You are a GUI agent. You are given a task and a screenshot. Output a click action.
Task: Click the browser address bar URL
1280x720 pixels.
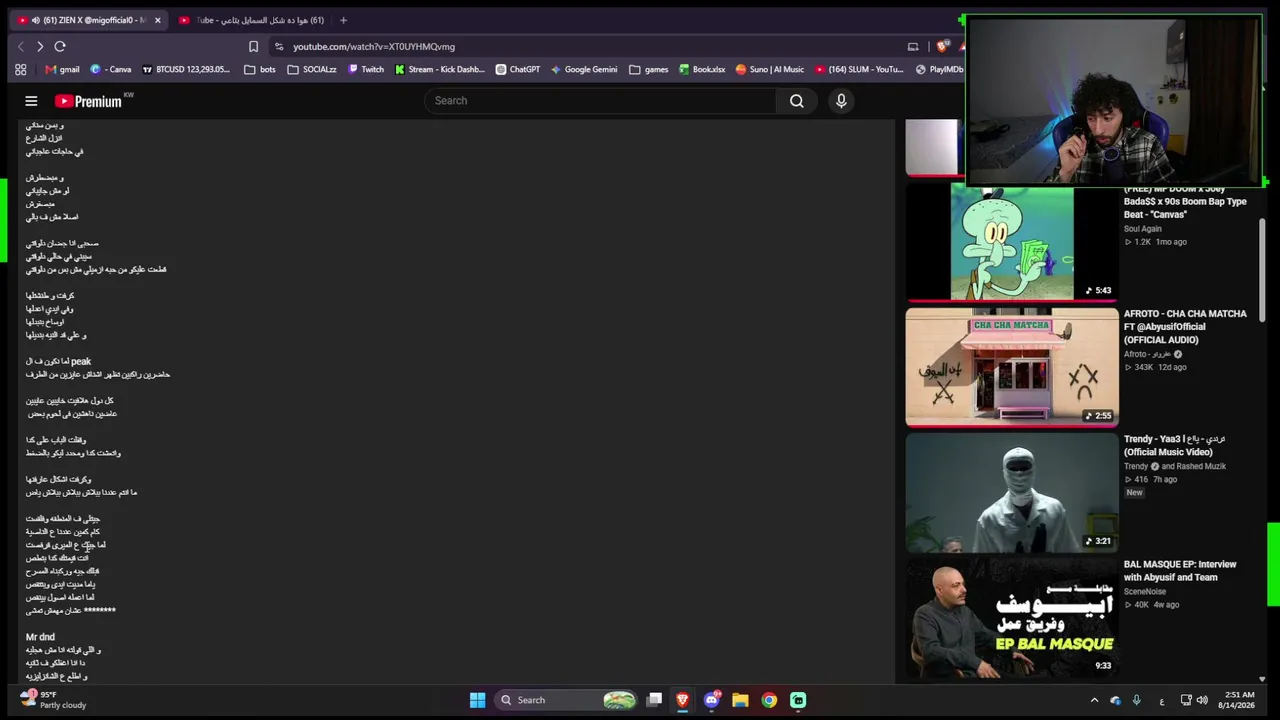374,46
